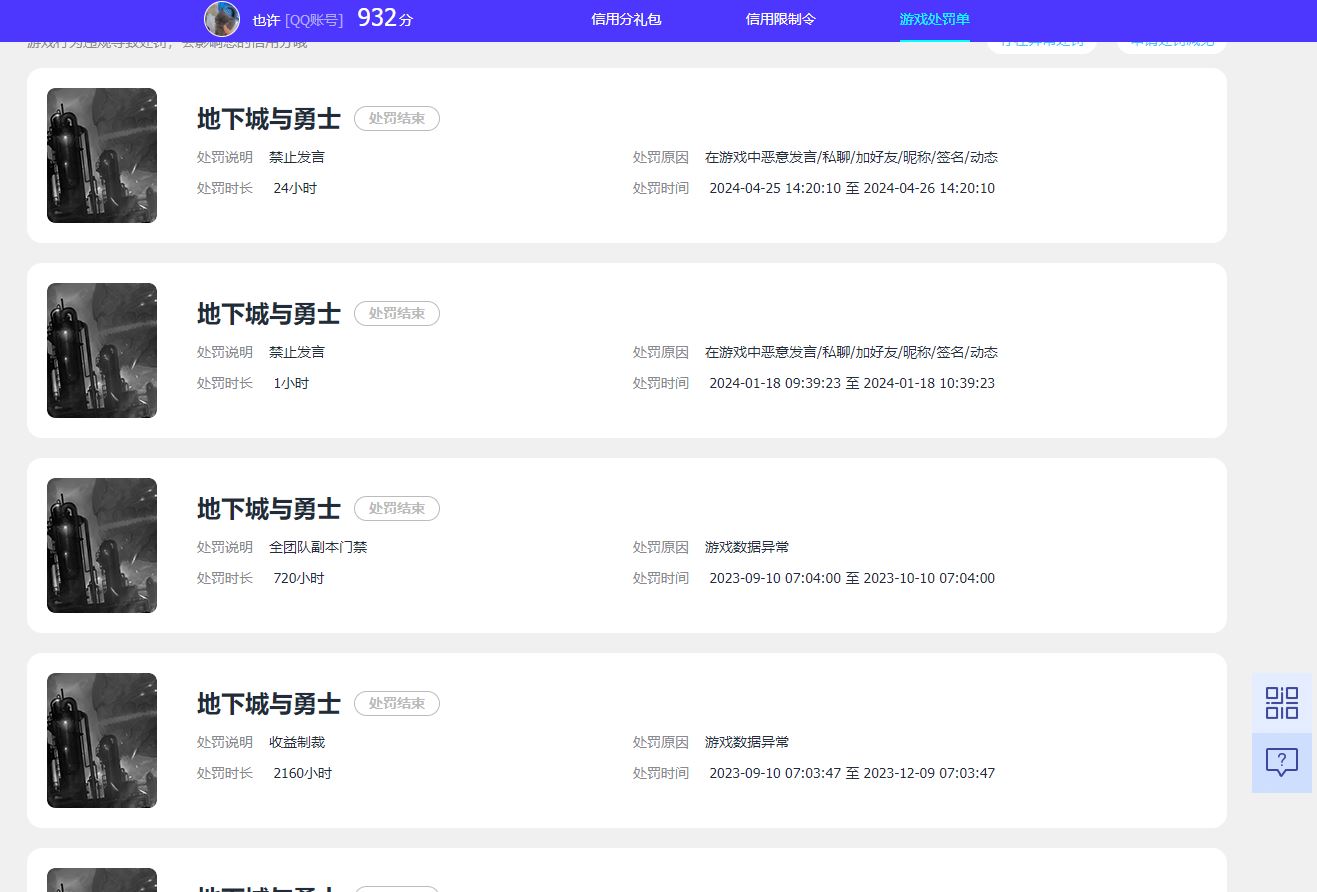
Task: Click game thumbnail of the 收益制裁 record
Action: (x=102, y=740)
